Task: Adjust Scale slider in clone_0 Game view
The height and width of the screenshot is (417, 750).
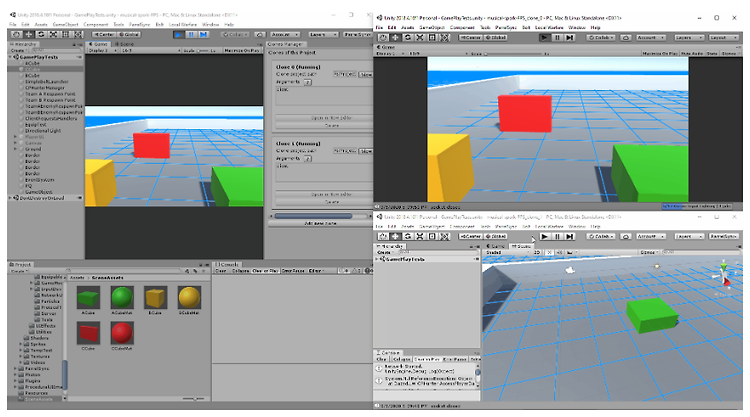Action: [514, 54]
